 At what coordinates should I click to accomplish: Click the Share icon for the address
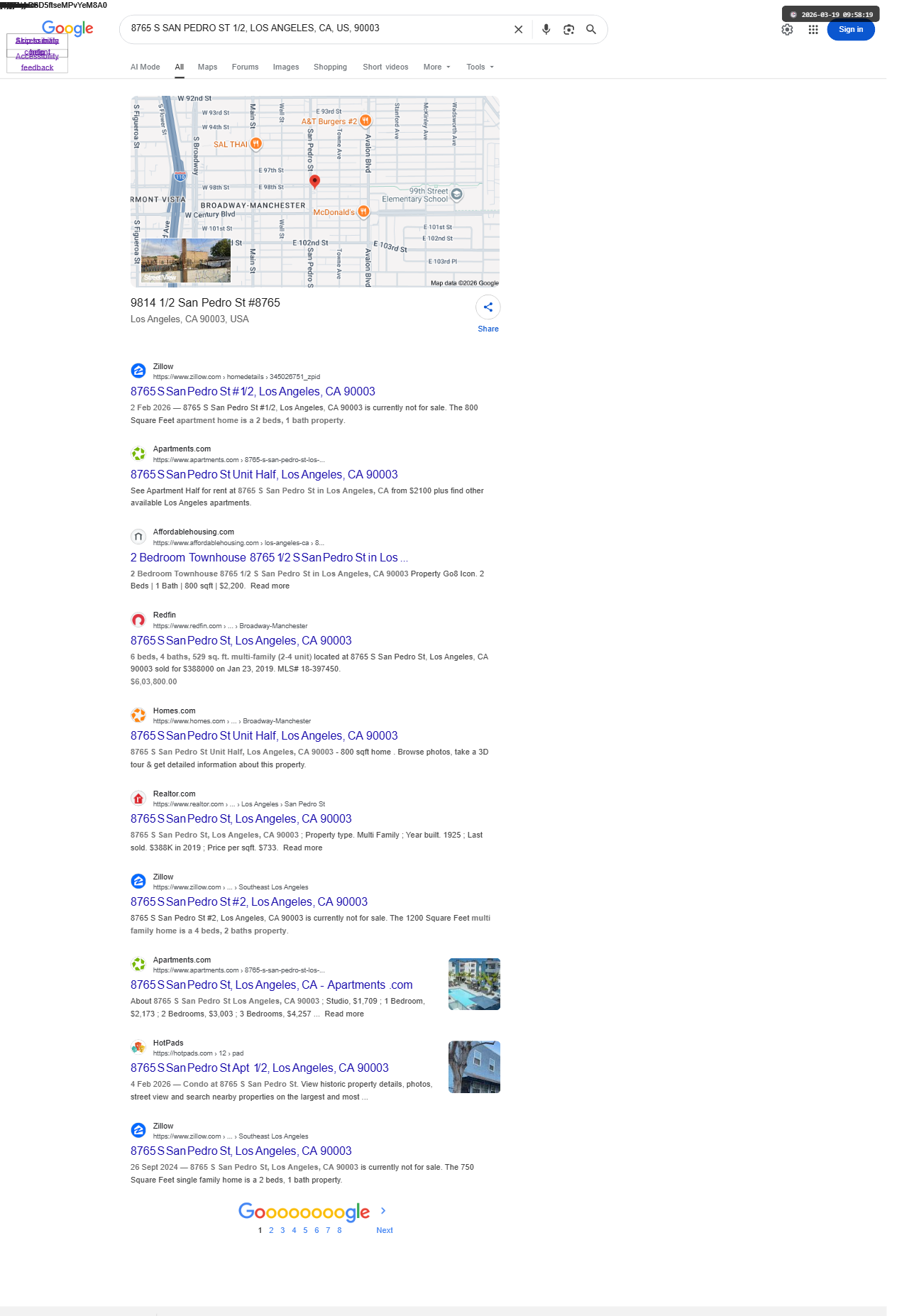488,307
